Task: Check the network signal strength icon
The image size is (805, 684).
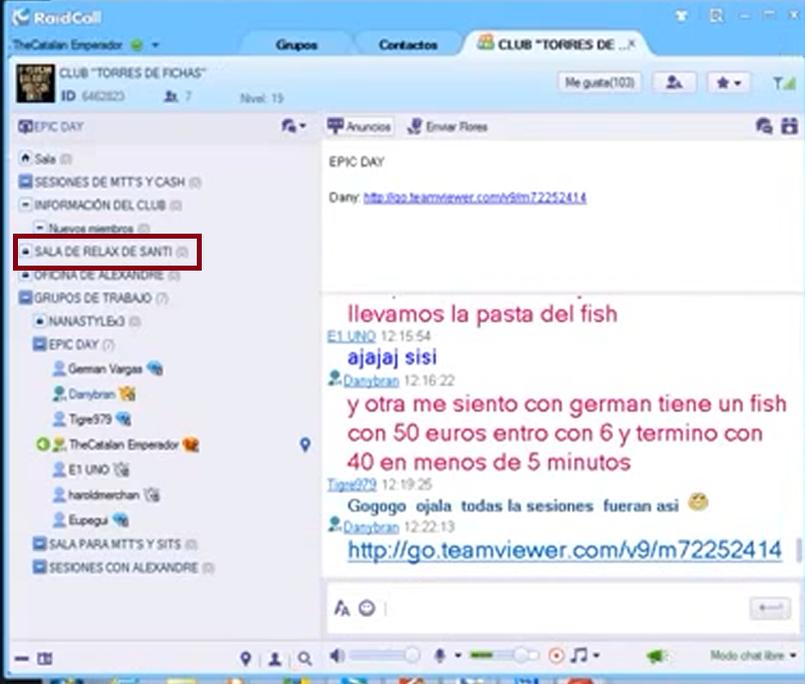Action: coord(784,83)
